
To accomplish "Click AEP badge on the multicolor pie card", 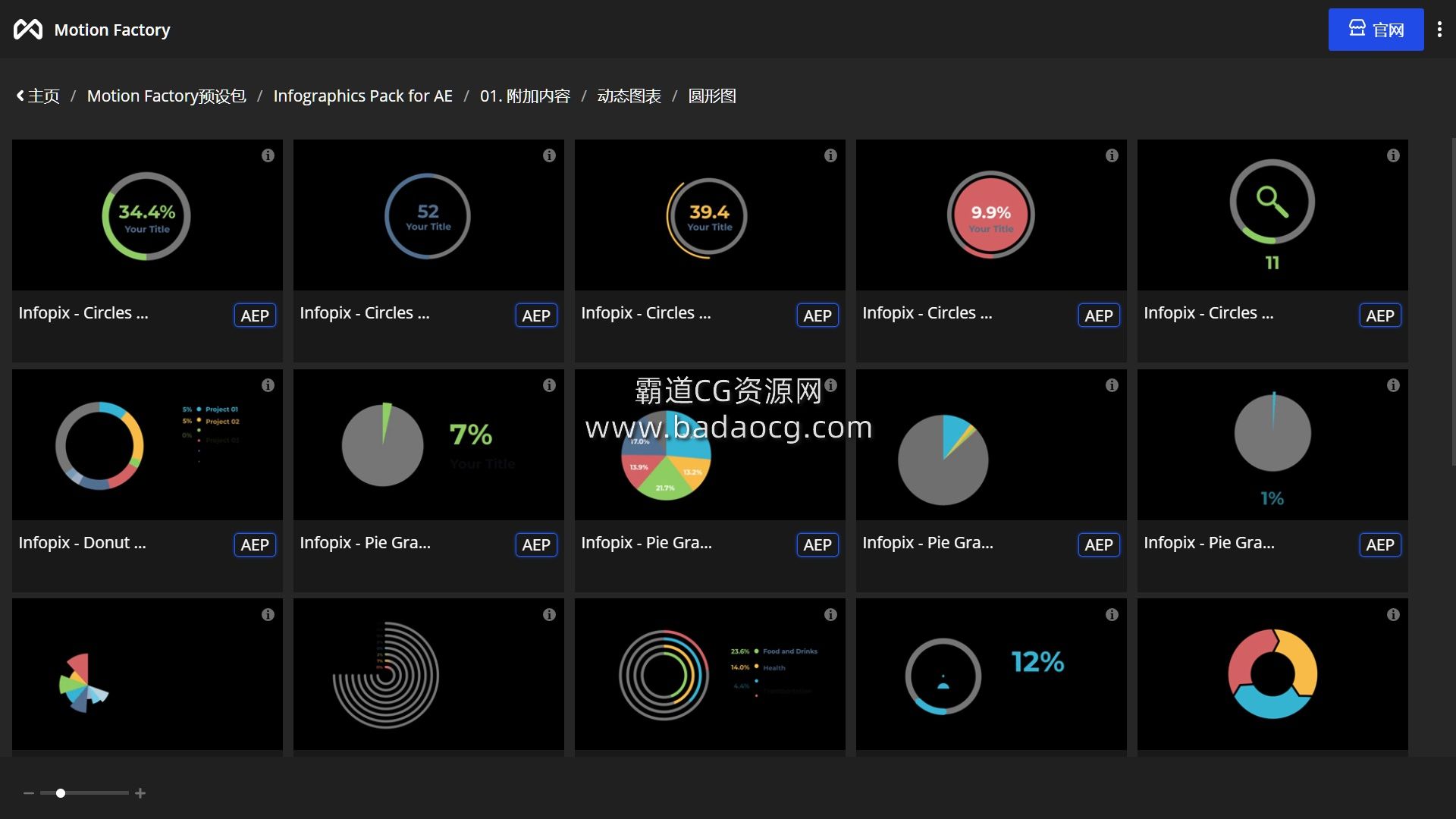I will (x=817, y=544).
